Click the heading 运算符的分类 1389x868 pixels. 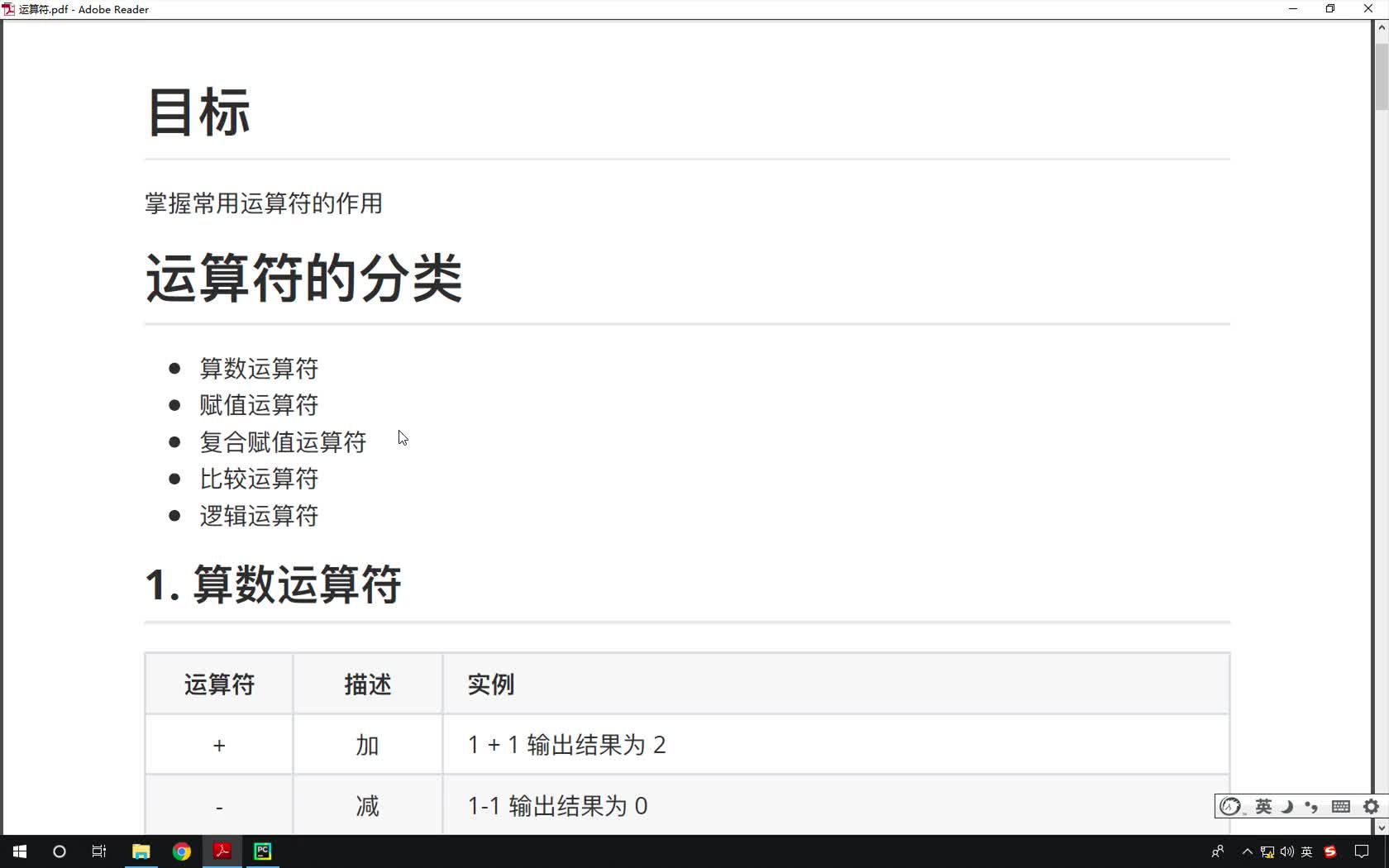coord(304,278)
